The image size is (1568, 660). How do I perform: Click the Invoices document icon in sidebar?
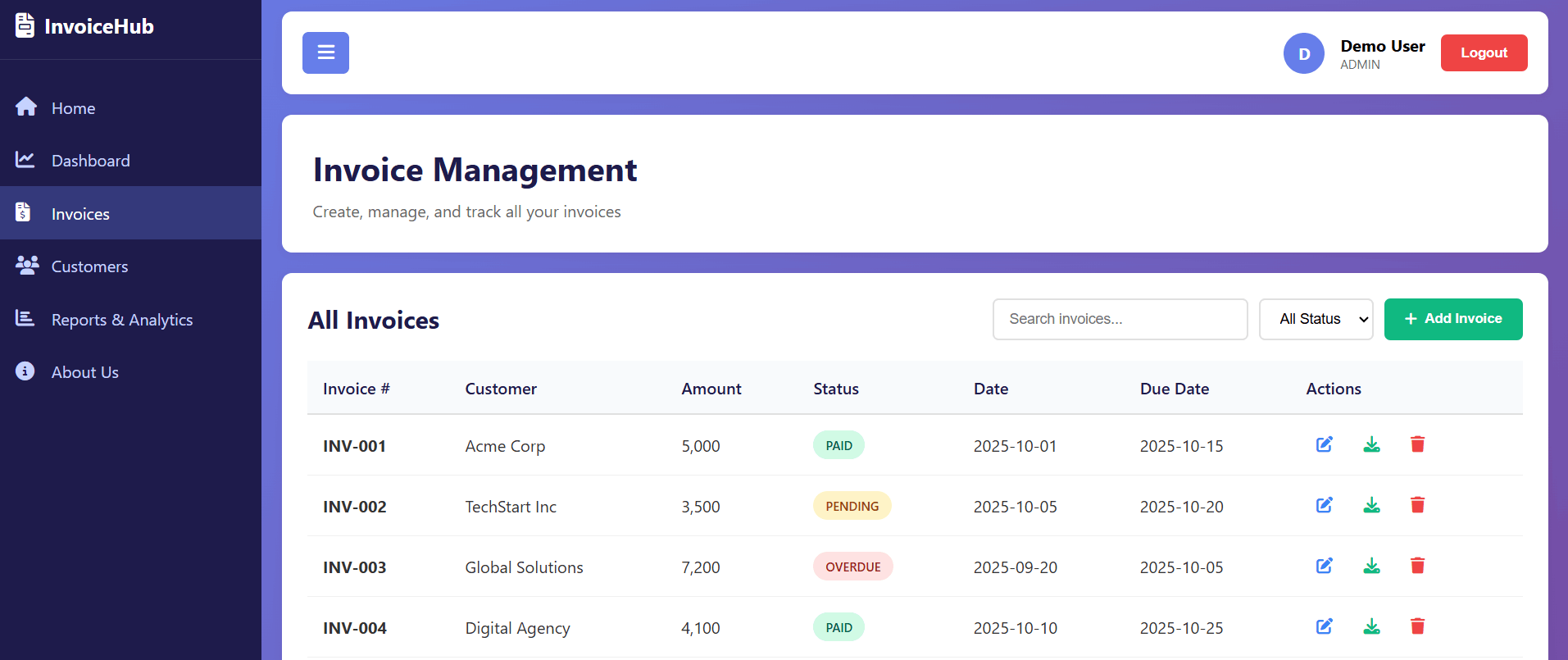(x=23, y=212)
